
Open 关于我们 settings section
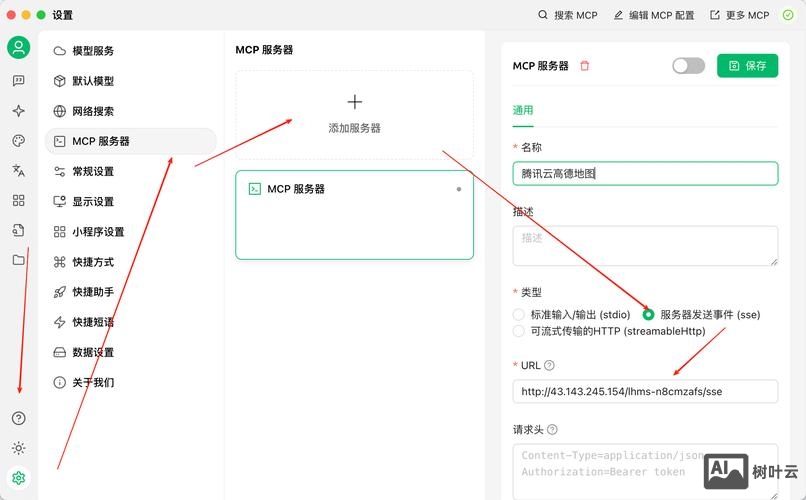coord(131,382)
